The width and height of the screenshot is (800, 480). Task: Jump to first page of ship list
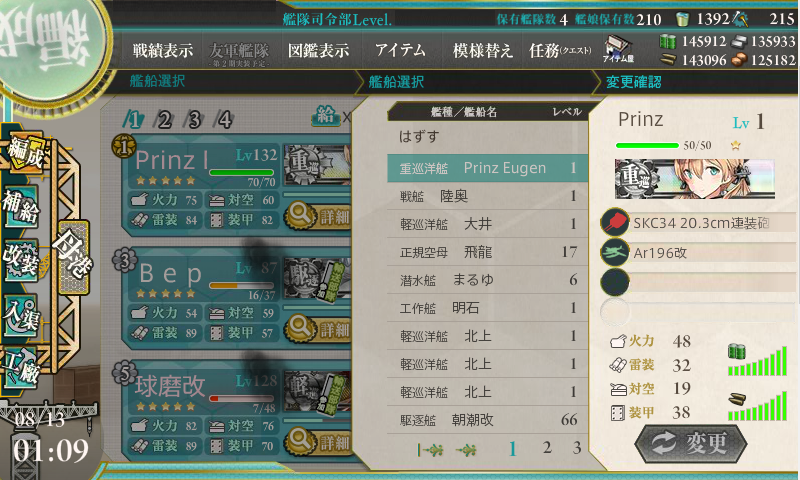tap(430, 449)
